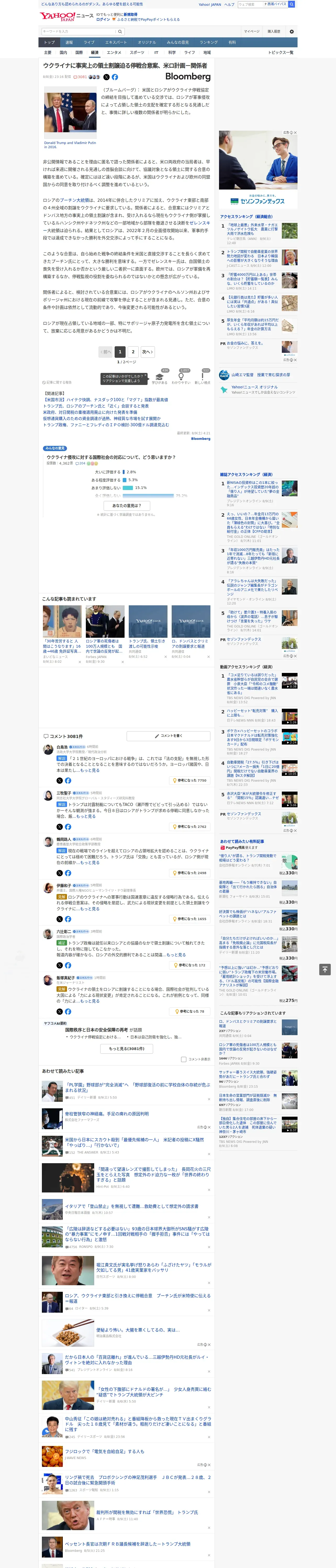The width and height of the screenshot is (336, 1568).
Task: Open the ランキング tab
Action: pyautogui.click(x=209, y=43)
